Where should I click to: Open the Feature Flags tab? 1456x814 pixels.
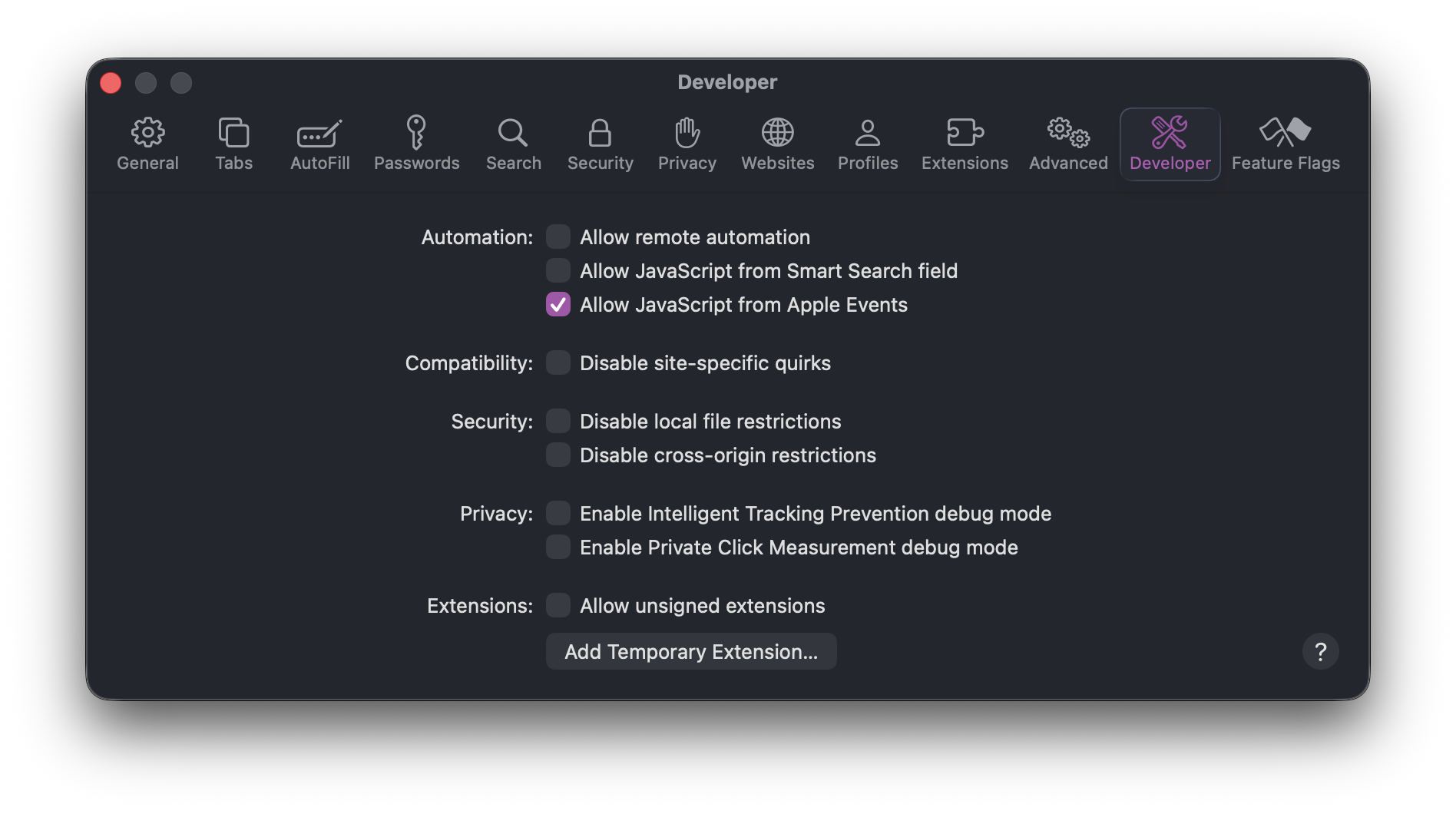(x=1286, y=144)
